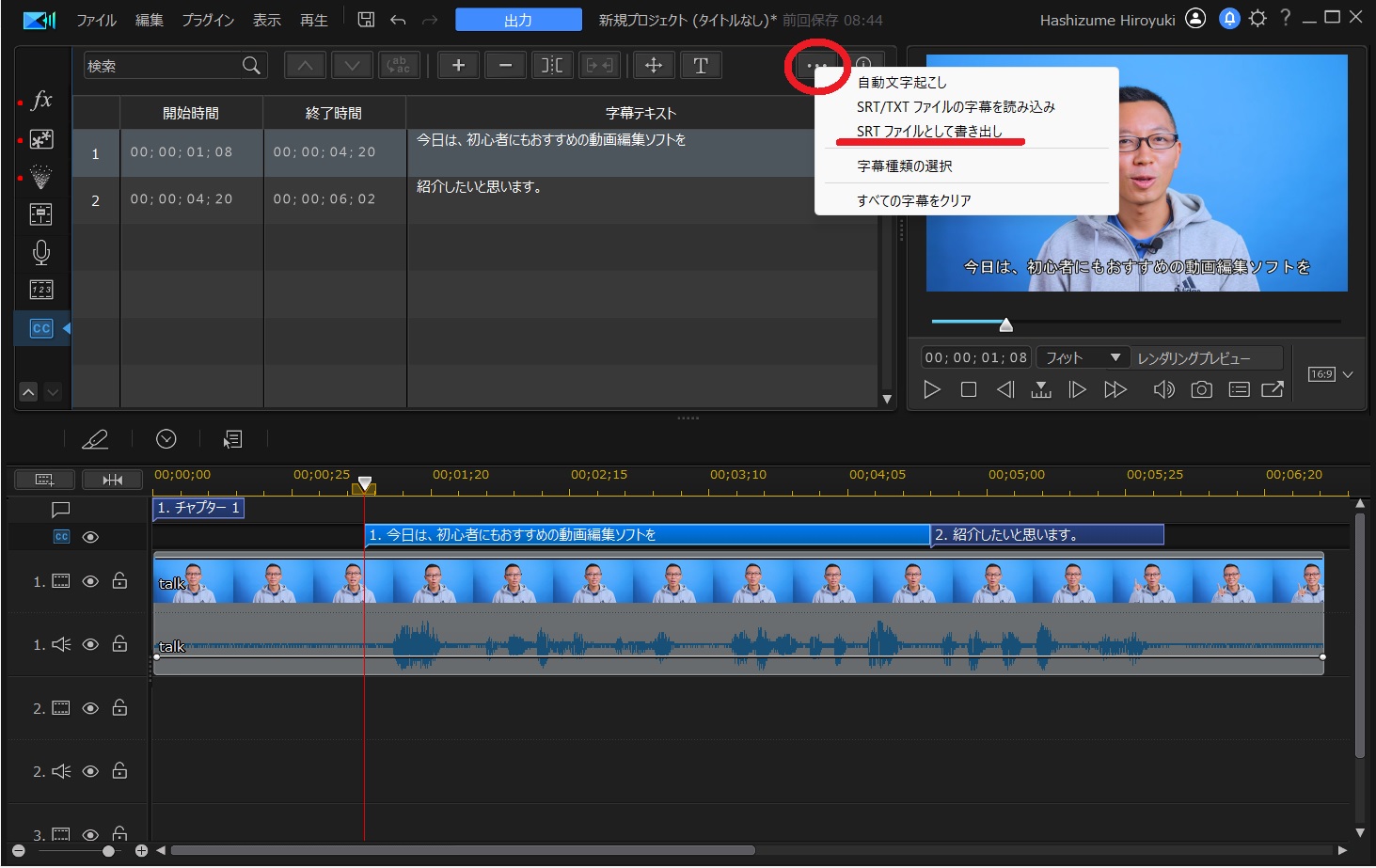Image resolution: width=1376 pixels, height=868 pixels.
Task: Open the フィット zoom dropdown
Action: pyautogui.click(x=1083, y=358)
